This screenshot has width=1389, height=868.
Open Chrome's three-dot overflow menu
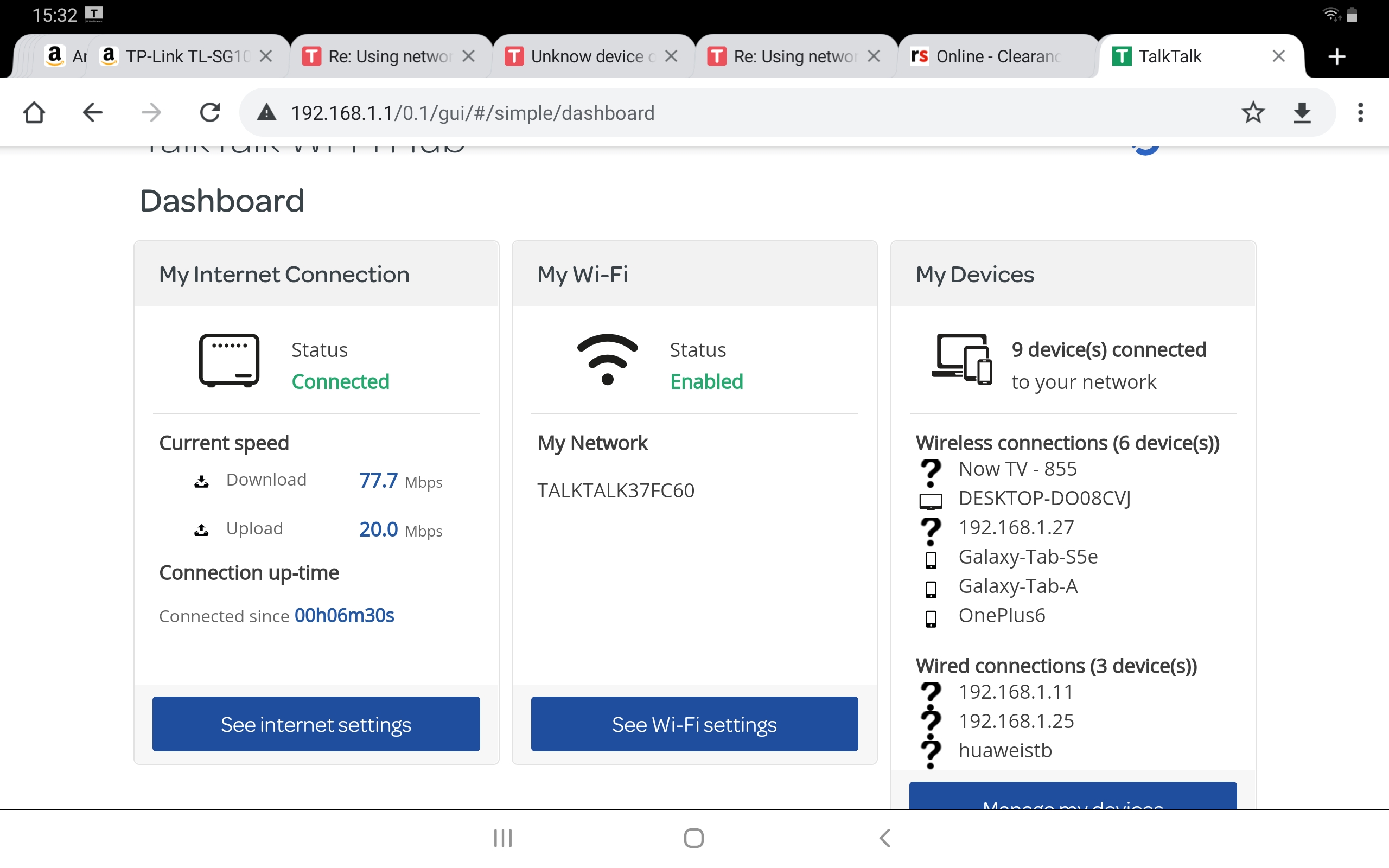pyautogui.click(x=1360, y=112)
